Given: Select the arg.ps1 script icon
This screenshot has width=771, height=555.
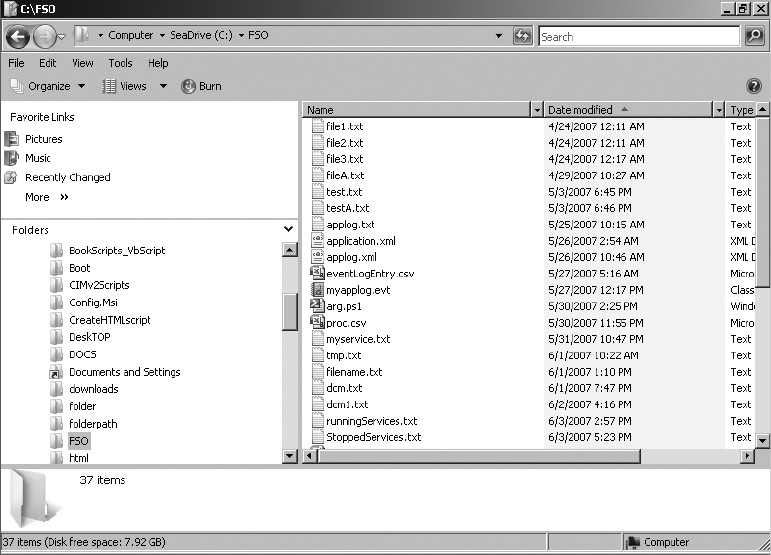Looking at the screenshot, I should coord(317,305).
